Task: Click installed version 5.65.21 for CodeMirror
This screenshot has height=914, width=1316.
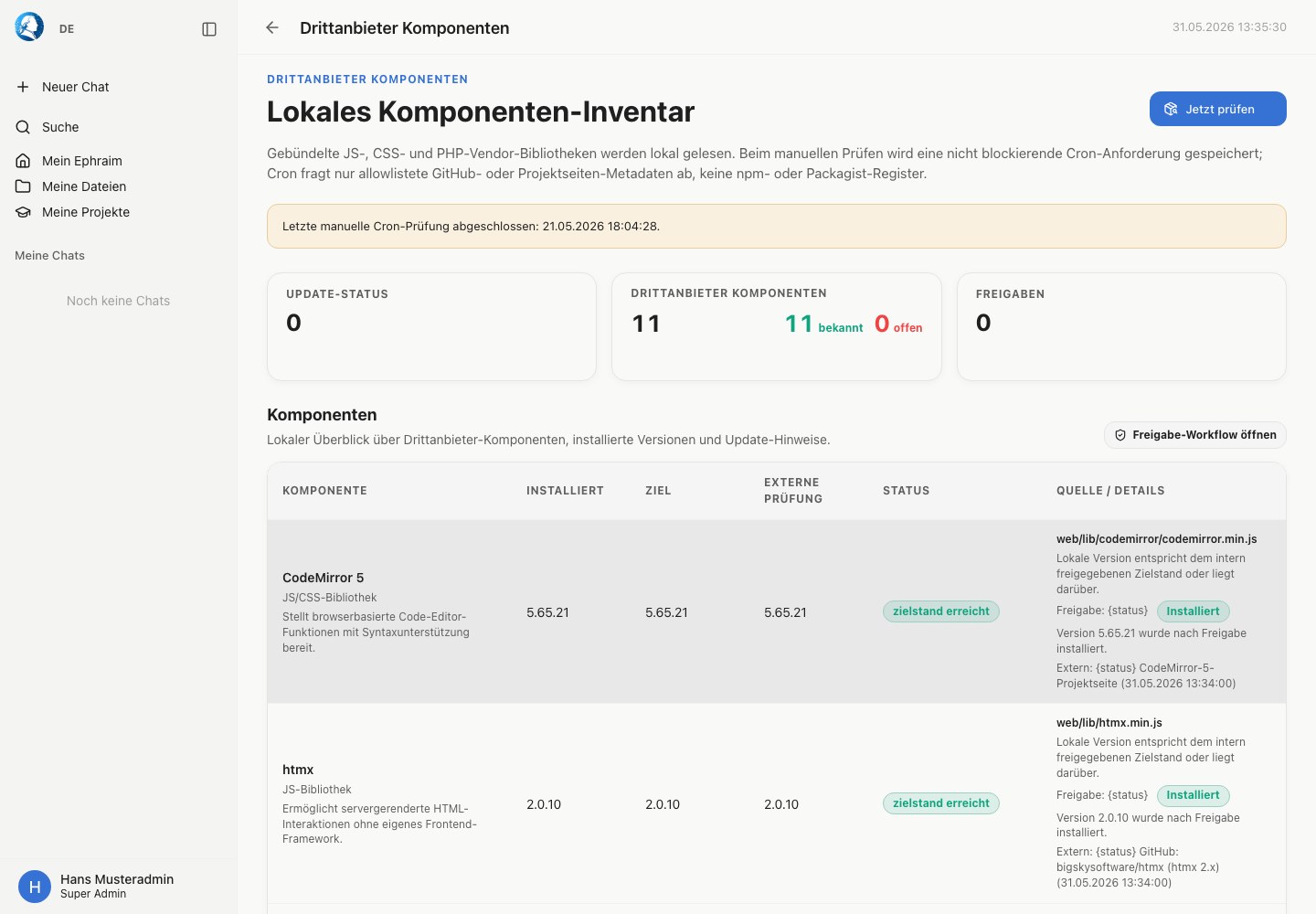Action: (x=547, y=612)
